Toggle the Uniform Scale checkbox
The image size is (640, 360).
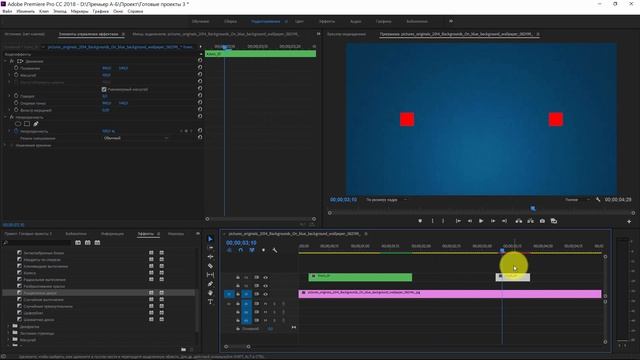coord(104,89)
